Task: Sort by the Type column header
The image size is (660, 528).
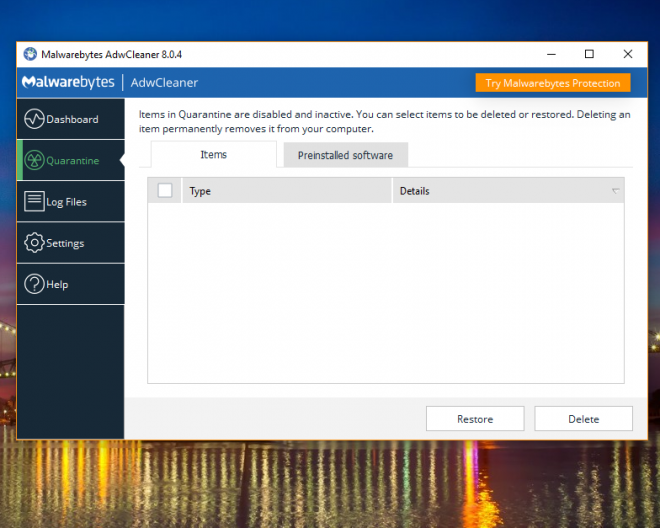Action: (x=287, y=191)
